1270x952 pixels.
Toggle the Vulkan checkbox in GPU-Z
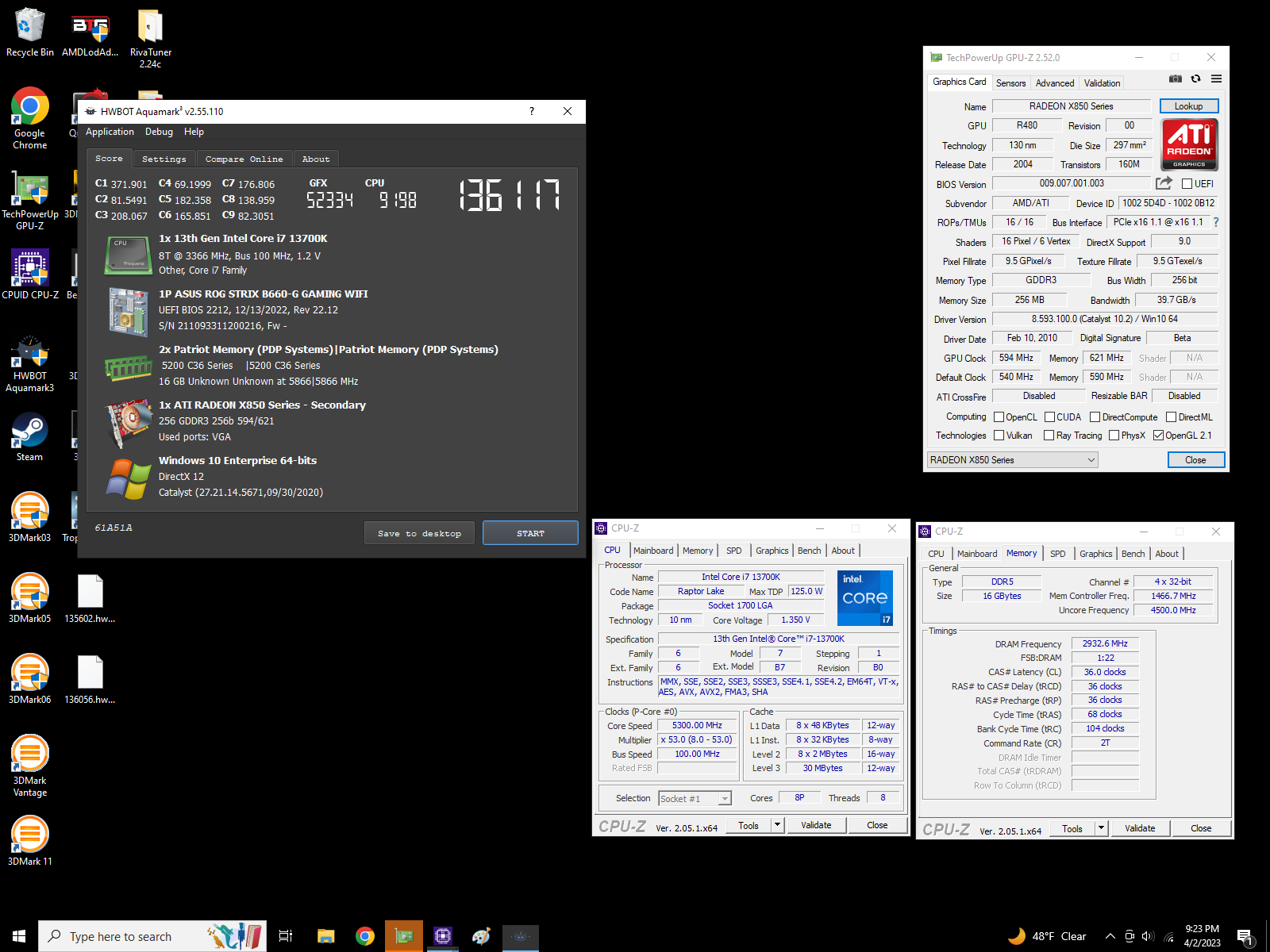pyautogui.click(x=999, y=436)
